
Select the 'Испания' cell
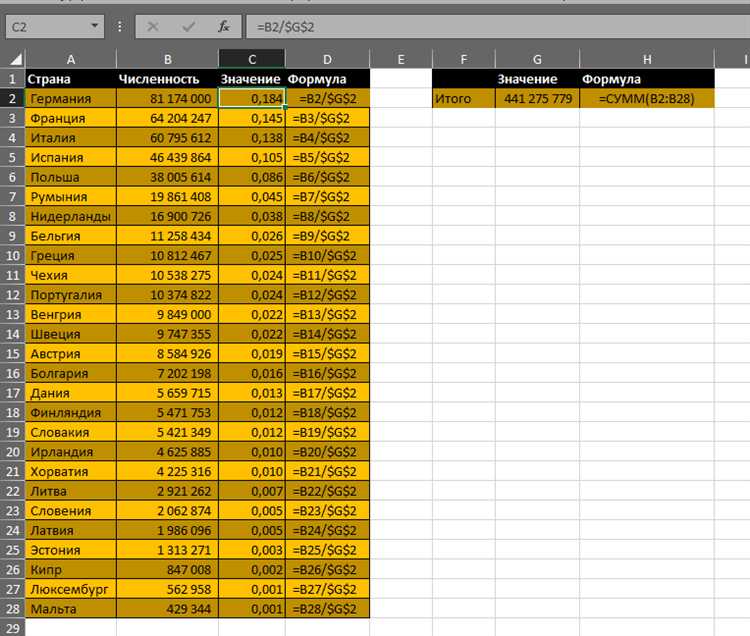tap(71, 157)
